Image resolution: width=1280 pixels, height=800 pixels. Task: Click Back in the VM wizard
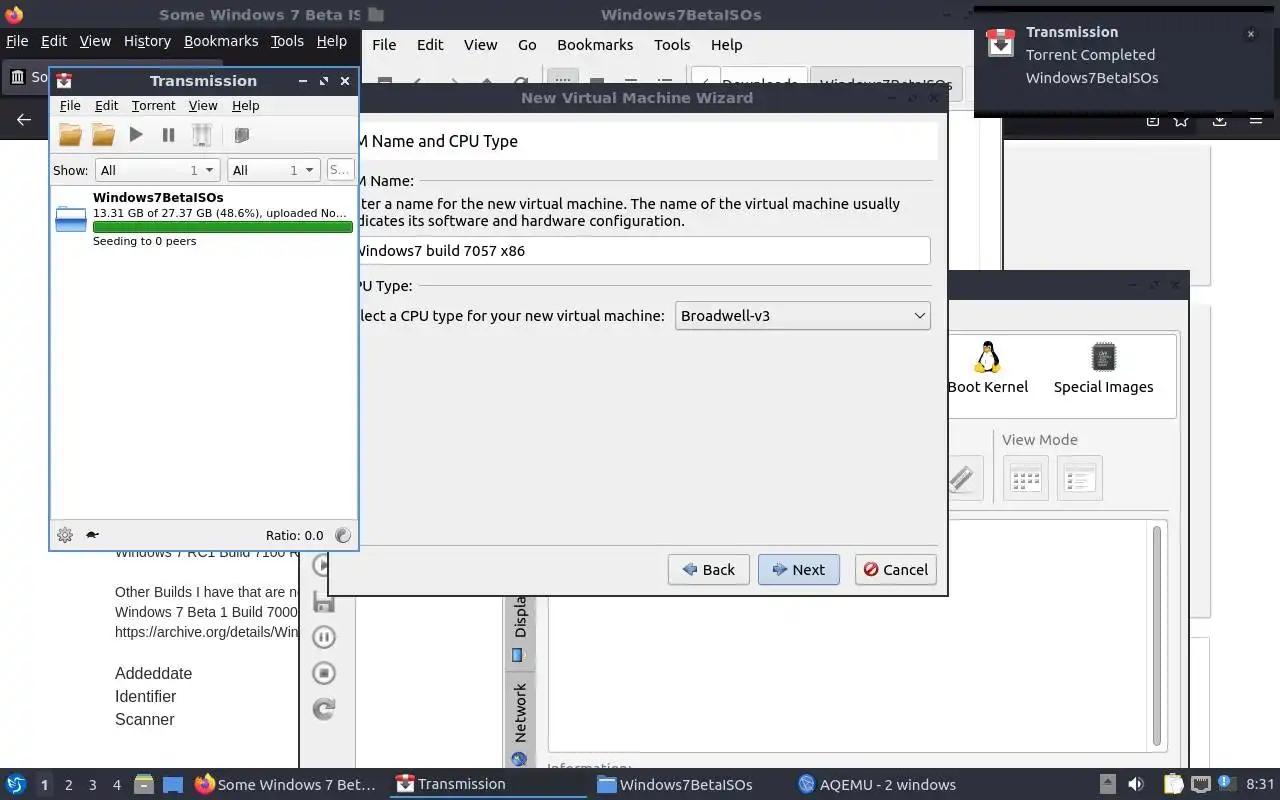tap(708, 570)
